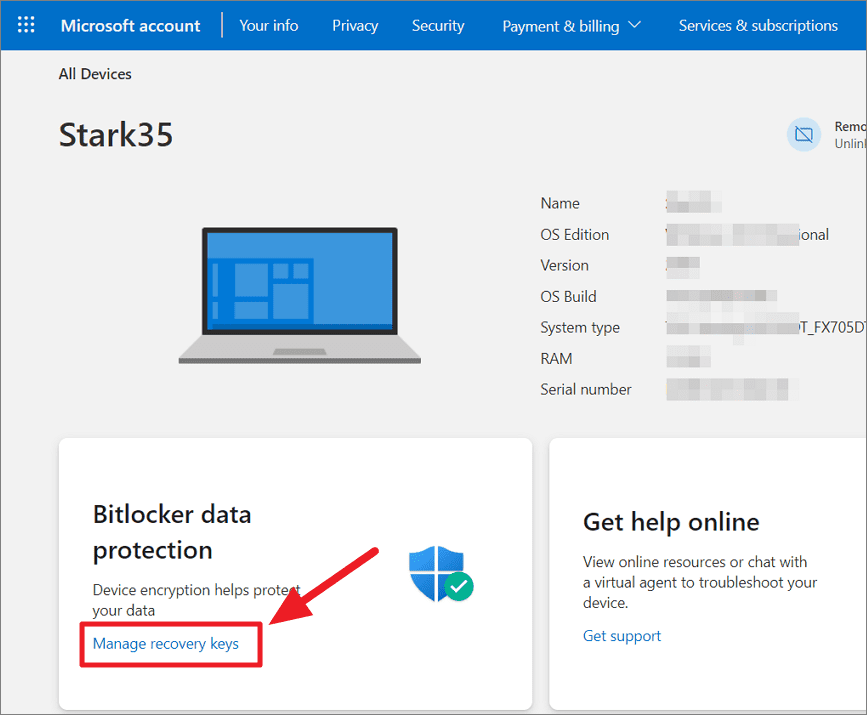Click the blue circle behind the remove icon

804,134
